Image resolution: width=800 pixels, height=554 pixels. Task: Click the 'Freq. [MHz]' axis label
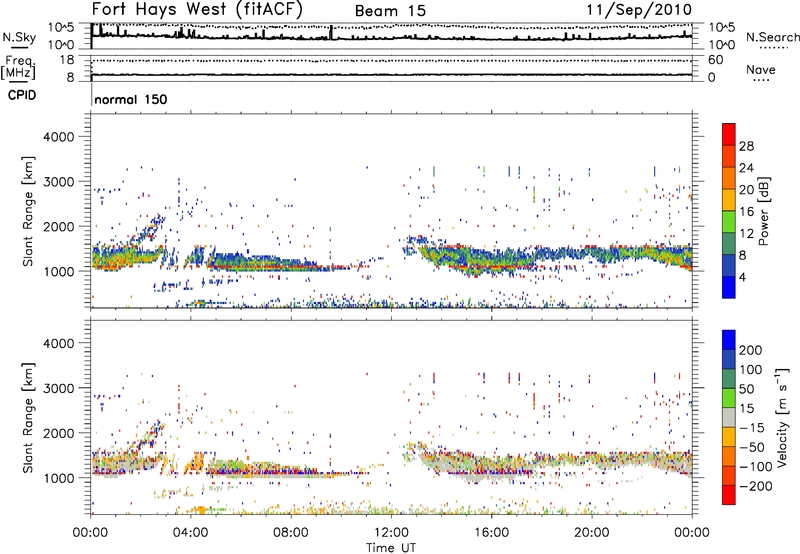pos(19,68)
